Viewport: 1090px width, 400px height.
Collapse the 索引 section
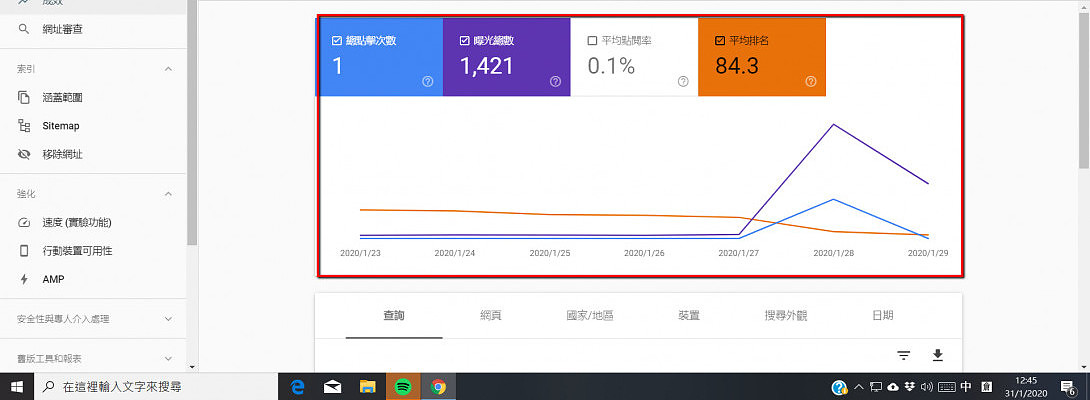click(x=167, y=69)
